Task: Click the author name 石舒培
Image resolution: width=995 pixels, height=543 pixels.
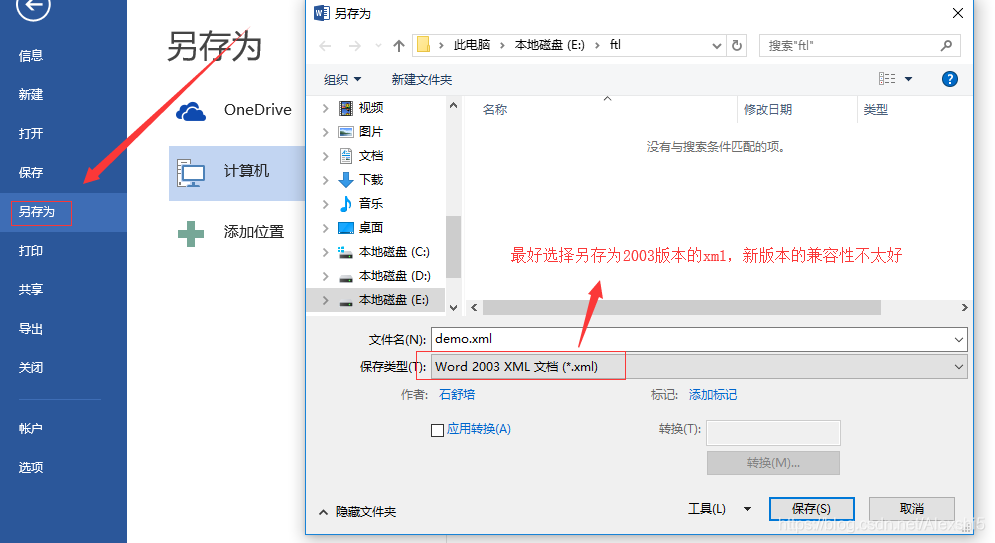Action: coord(457,395)
